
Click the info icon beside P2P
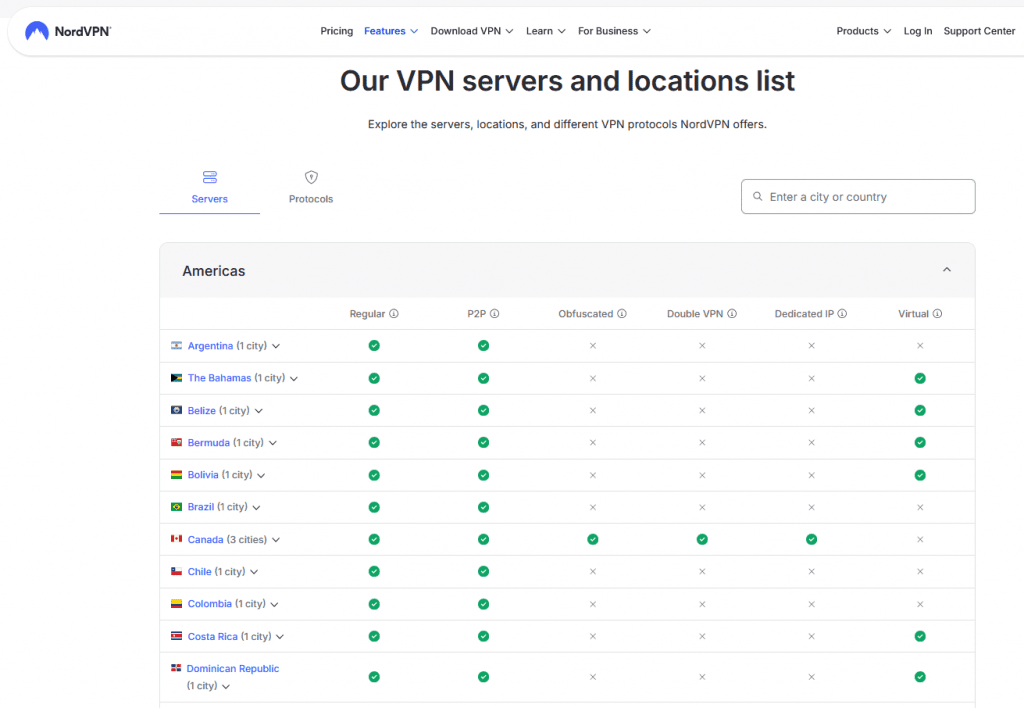click(x=495, y=314)
